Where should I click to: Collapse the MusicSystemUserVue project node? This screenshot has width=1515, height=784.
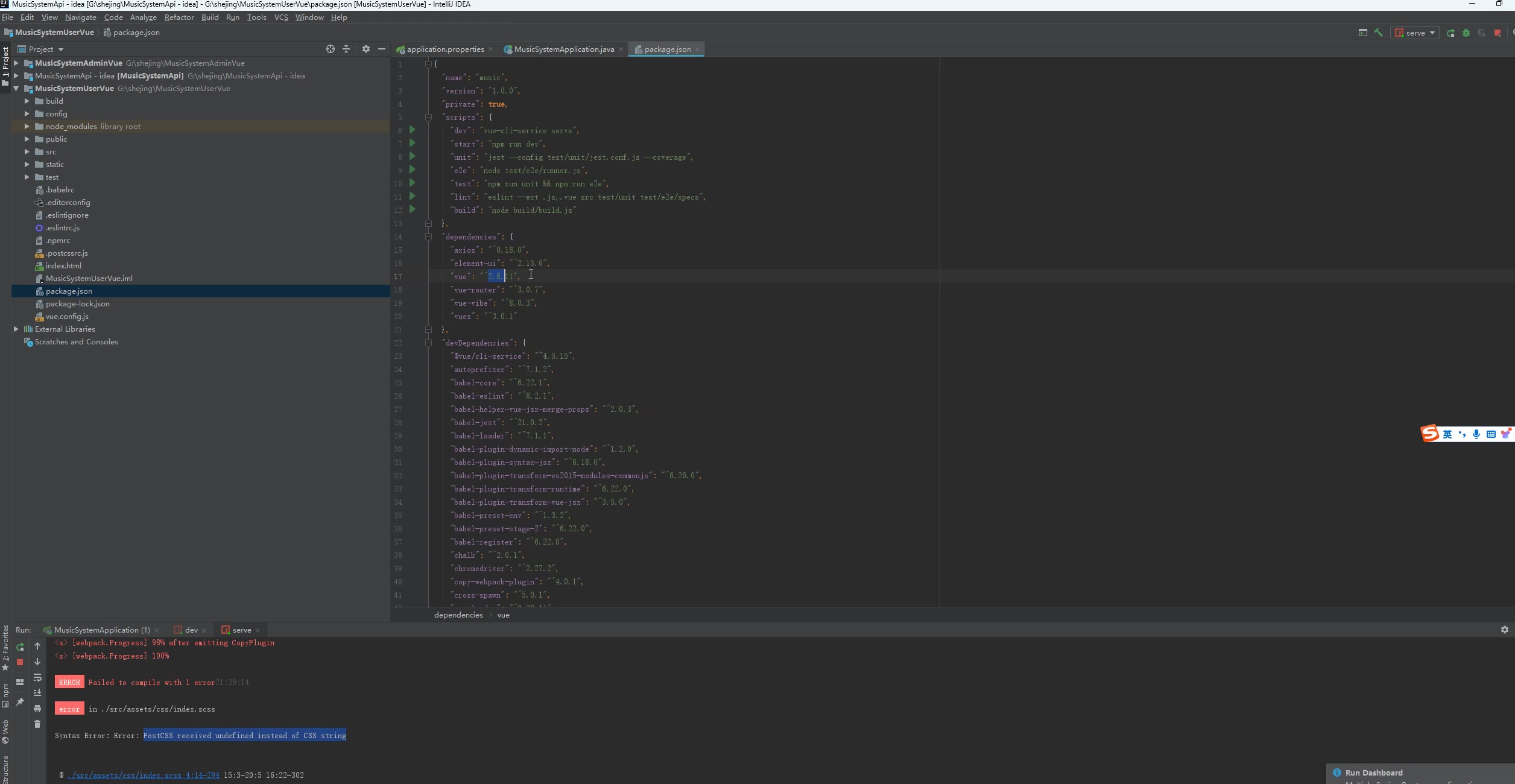point(16,89)
